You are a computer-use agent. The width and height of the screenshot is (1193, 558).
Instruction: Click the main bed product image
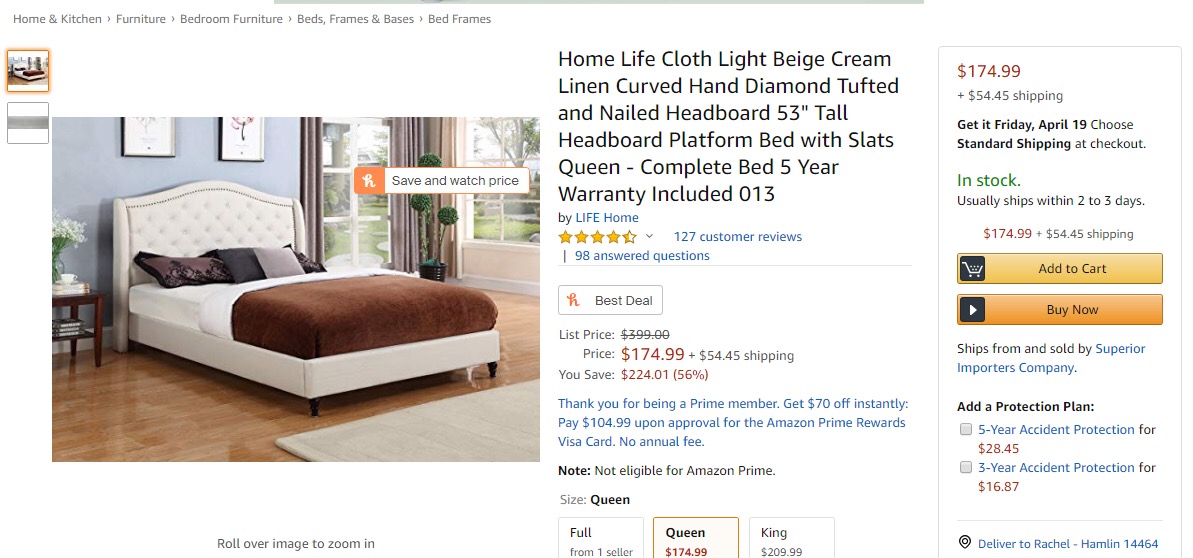[296, 289]
